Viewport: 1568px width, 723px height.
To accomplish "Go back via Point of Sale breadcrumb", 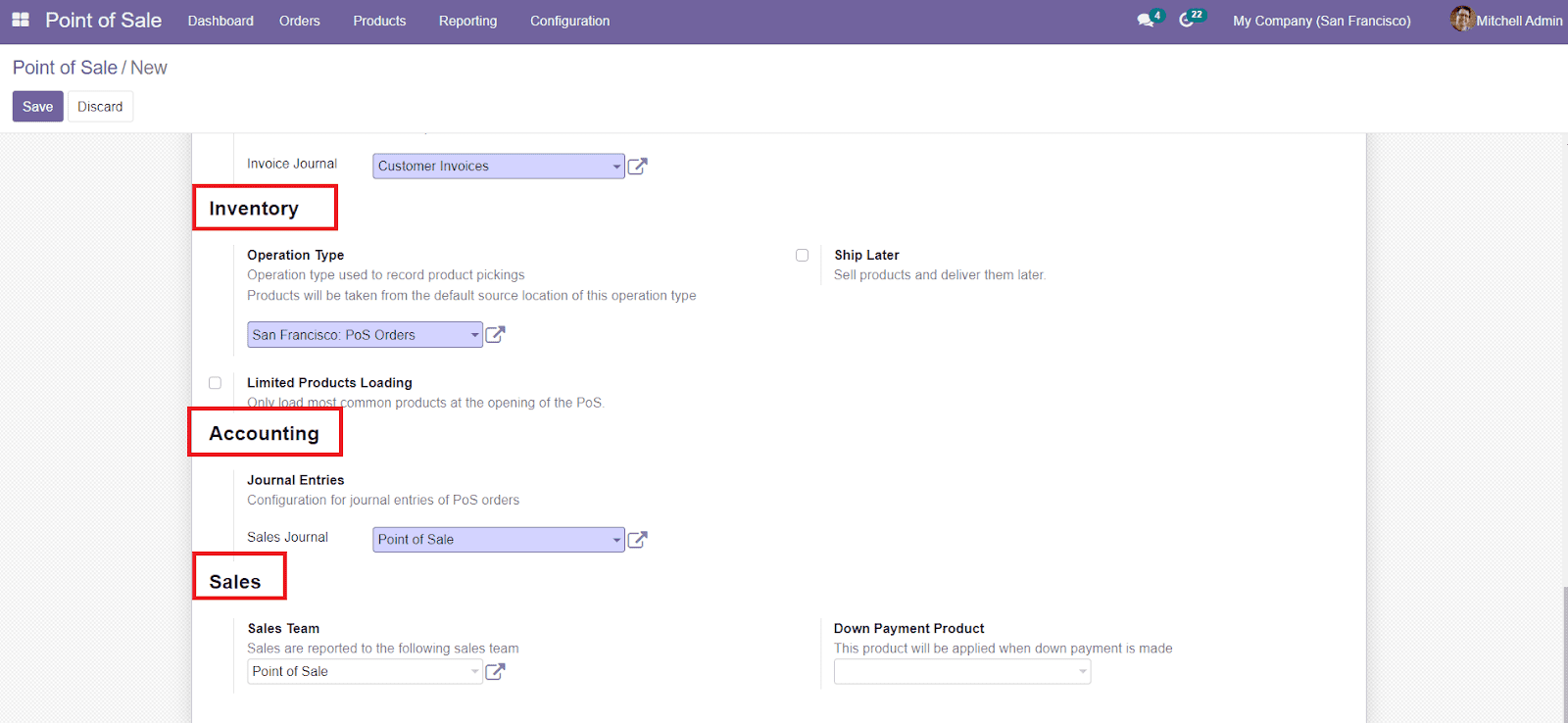I will coord(65,68).
